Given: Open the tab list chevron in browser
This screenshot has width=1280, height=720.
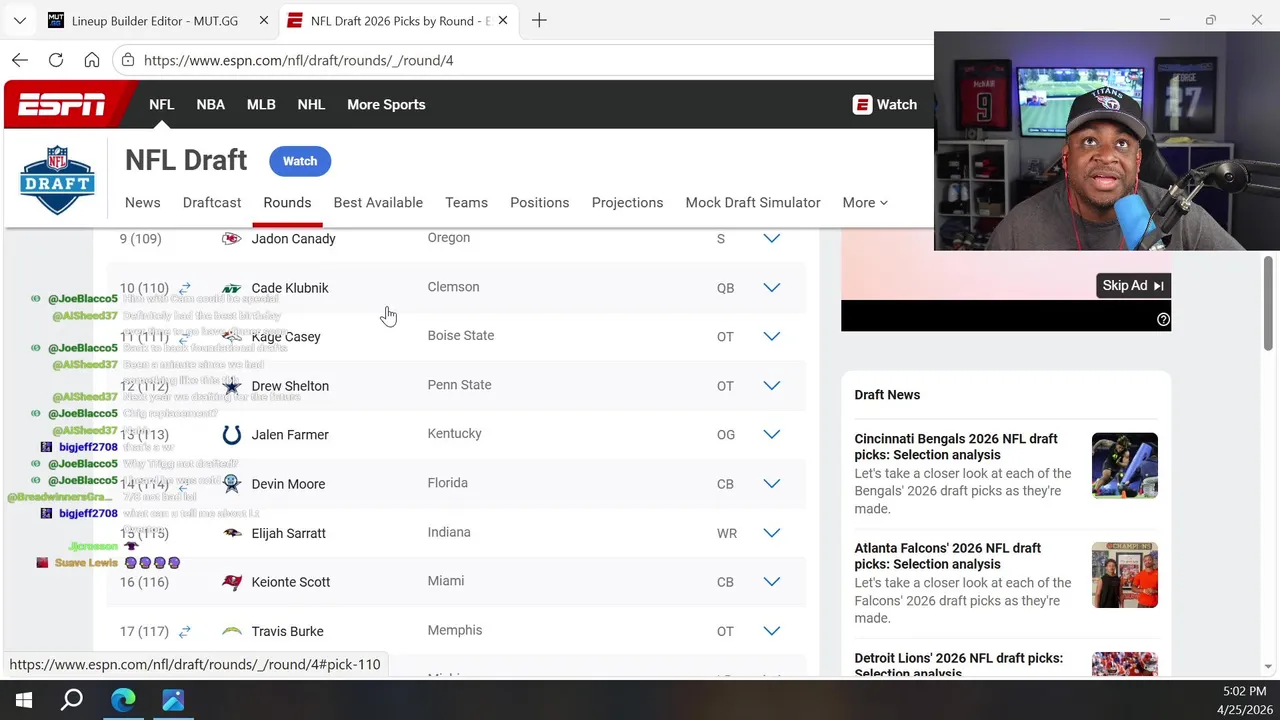Looking at the screenshot, I should click(x=19, y=20).
